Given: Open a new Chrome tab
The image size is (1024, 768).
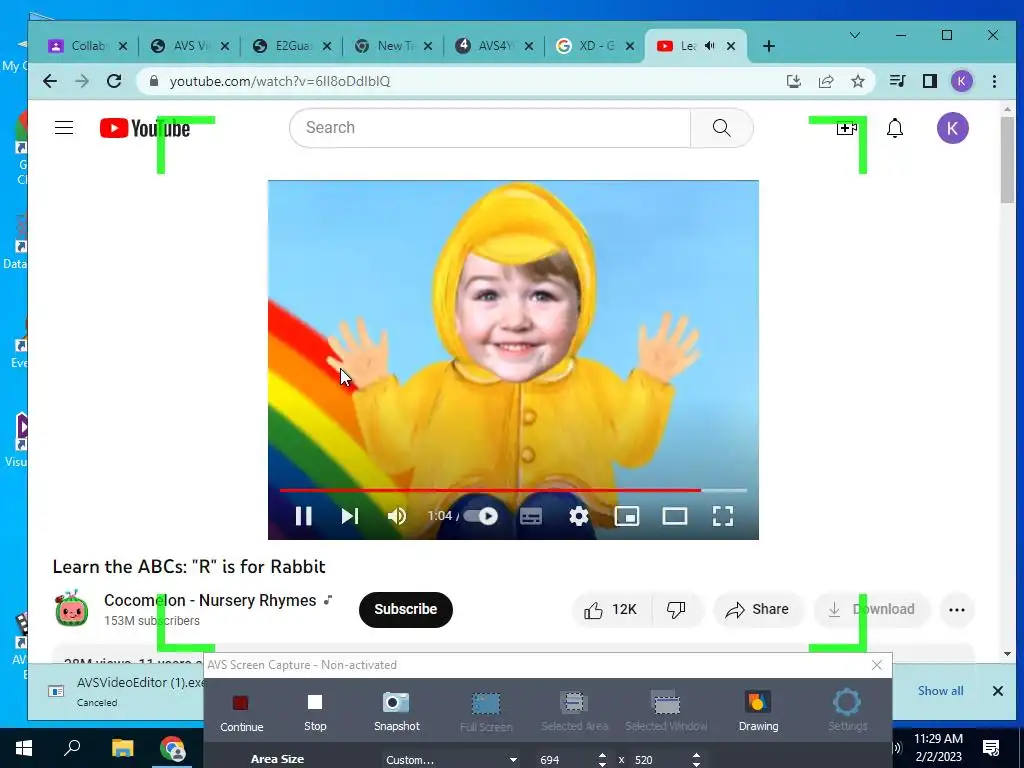Looking at the screenshot, I should (769, 46).
